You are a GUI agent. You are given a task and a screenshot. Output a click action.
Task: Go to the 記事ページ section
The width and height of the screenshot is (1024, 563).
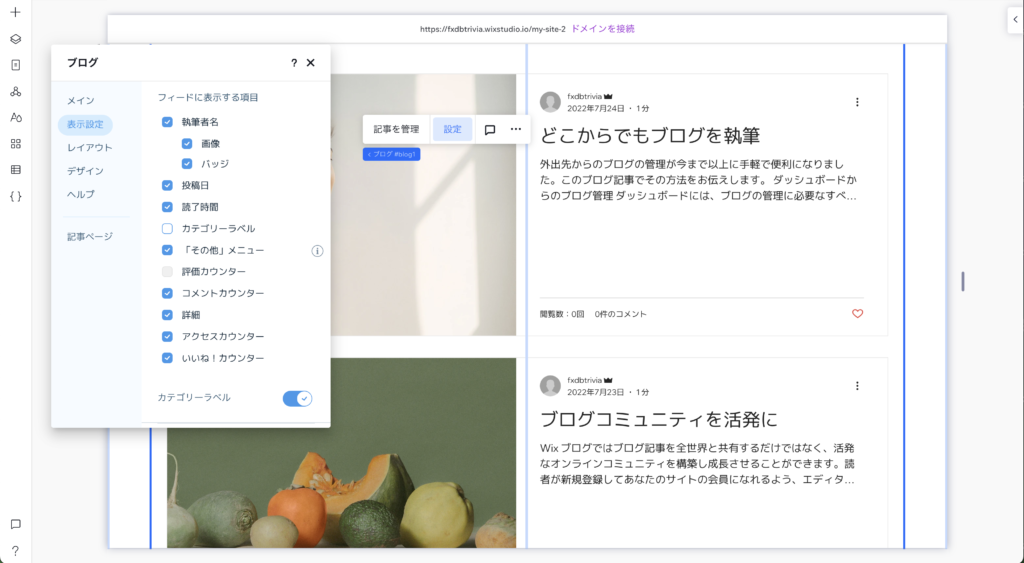point(90,236)
